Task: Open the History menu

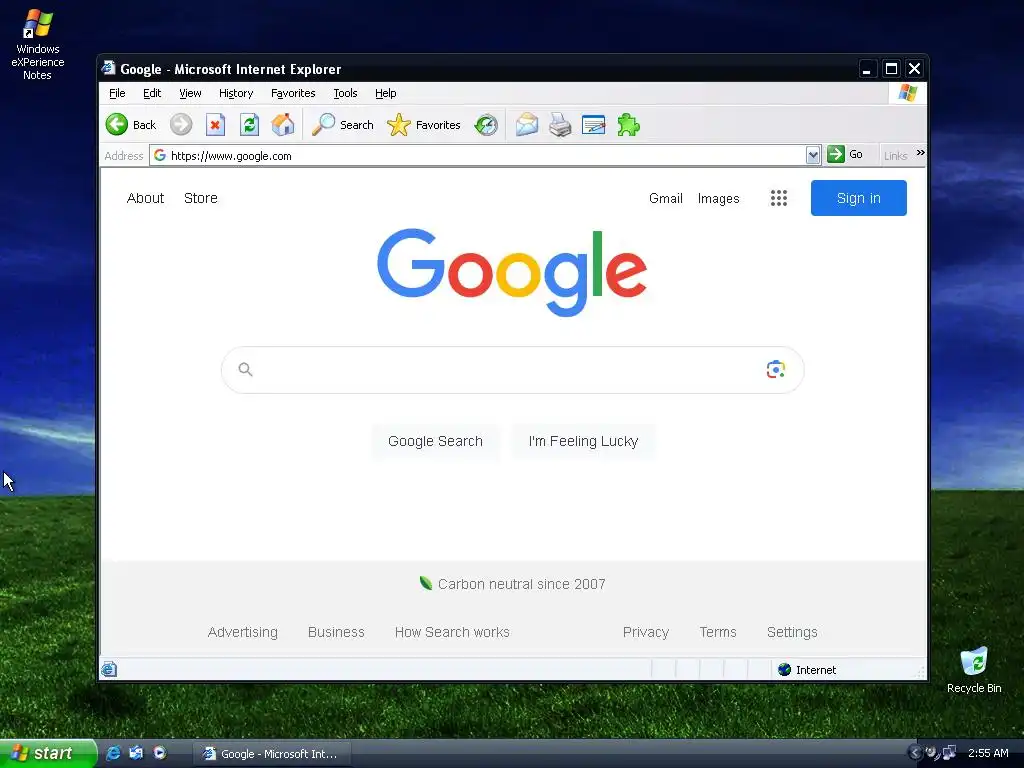Action: tap(236, 93)
